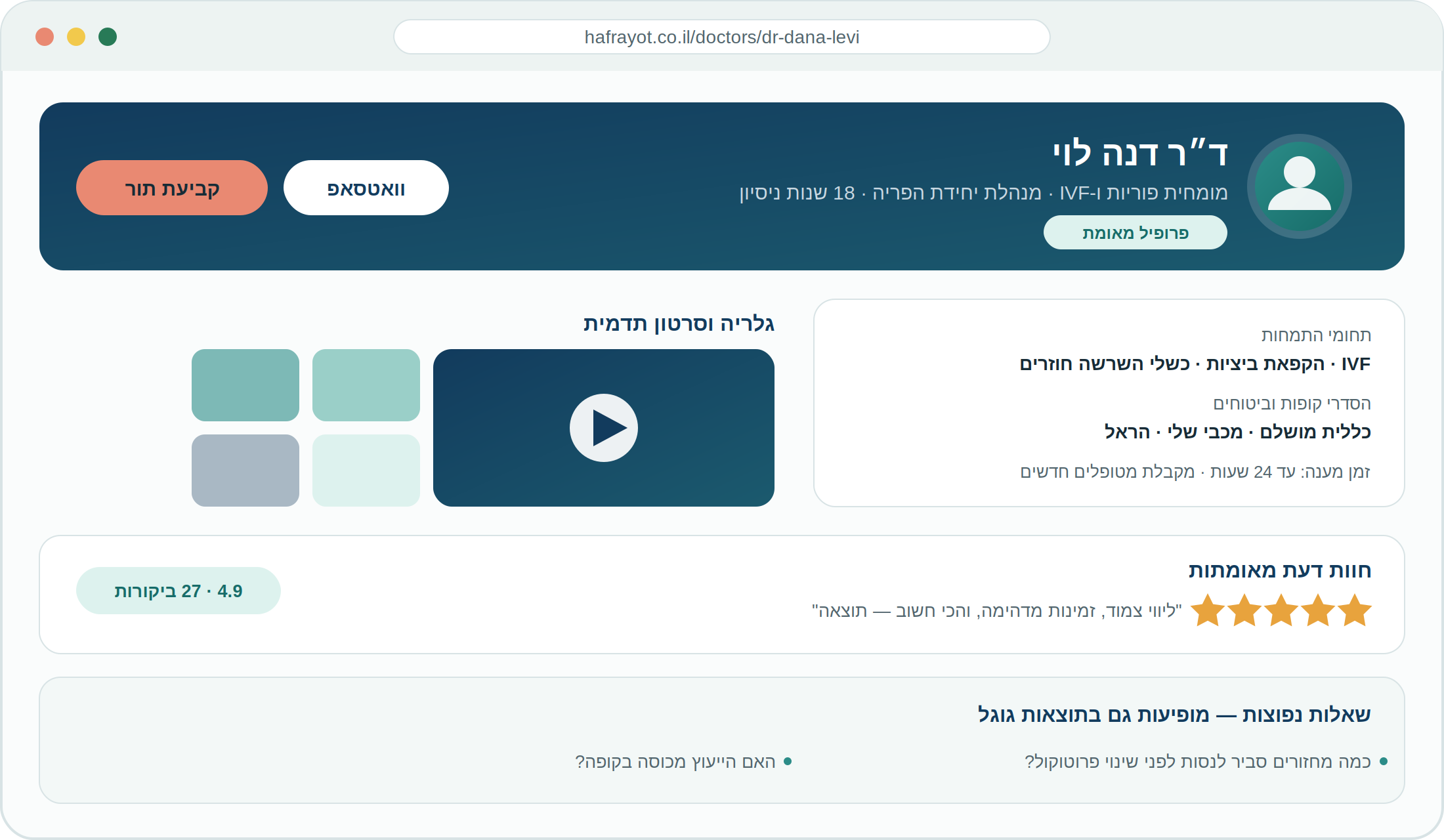Screen dimensions: 1444x840
Task: Open the medium-teal gallery thumbnail
Action: [x=245, y=385]
